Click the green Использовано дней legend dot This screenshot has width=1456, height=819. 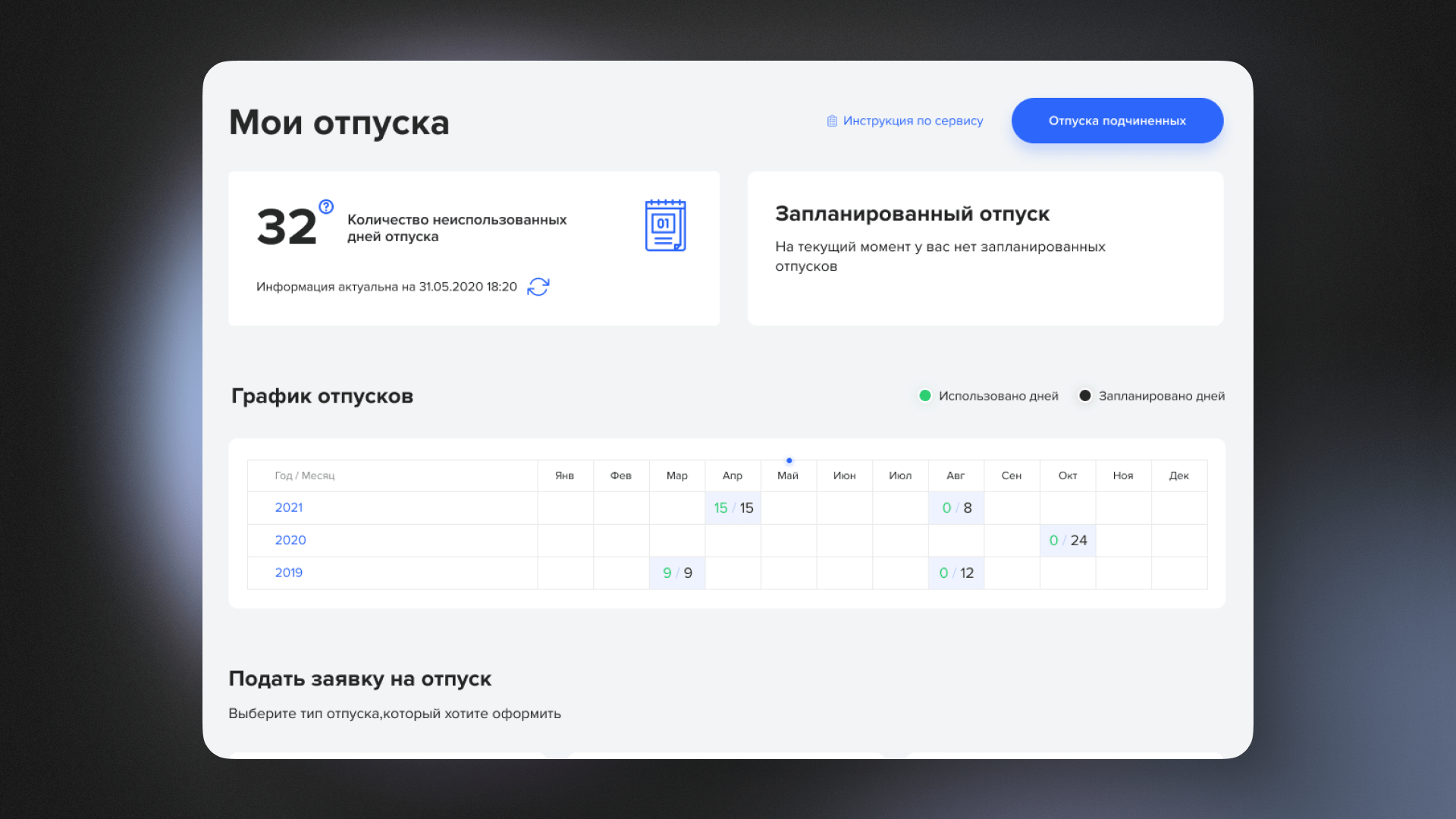(924, 395)
